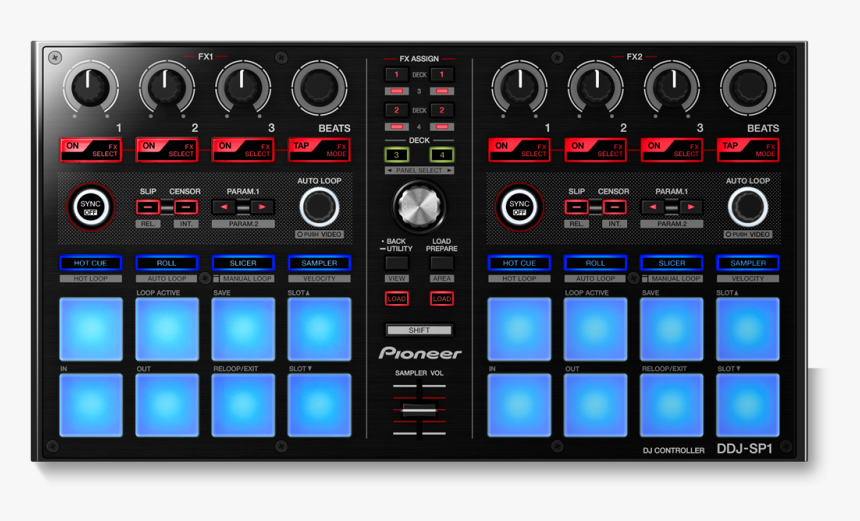Hit the FX1 TAP FX MODE button
This screenshot has width=860, height=521.
320,150
